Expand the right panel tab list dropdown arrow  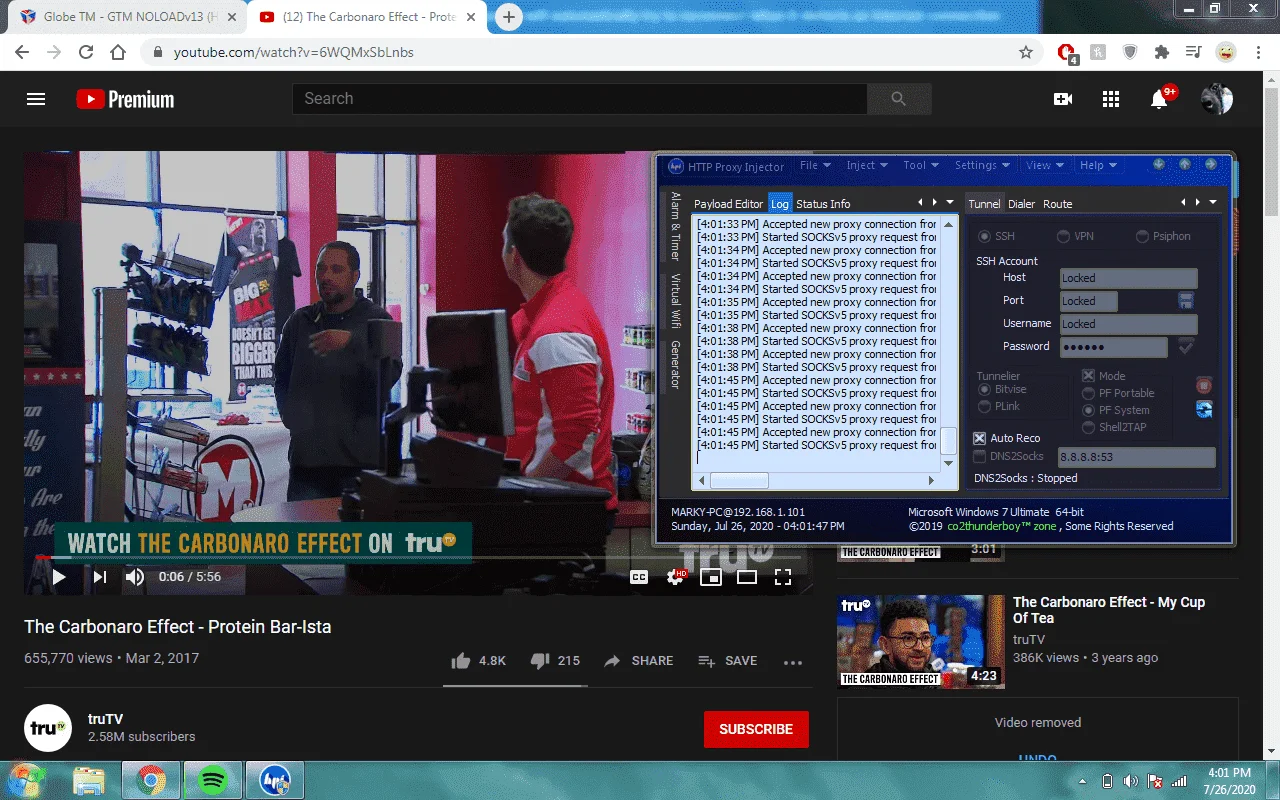(1213, 203)
